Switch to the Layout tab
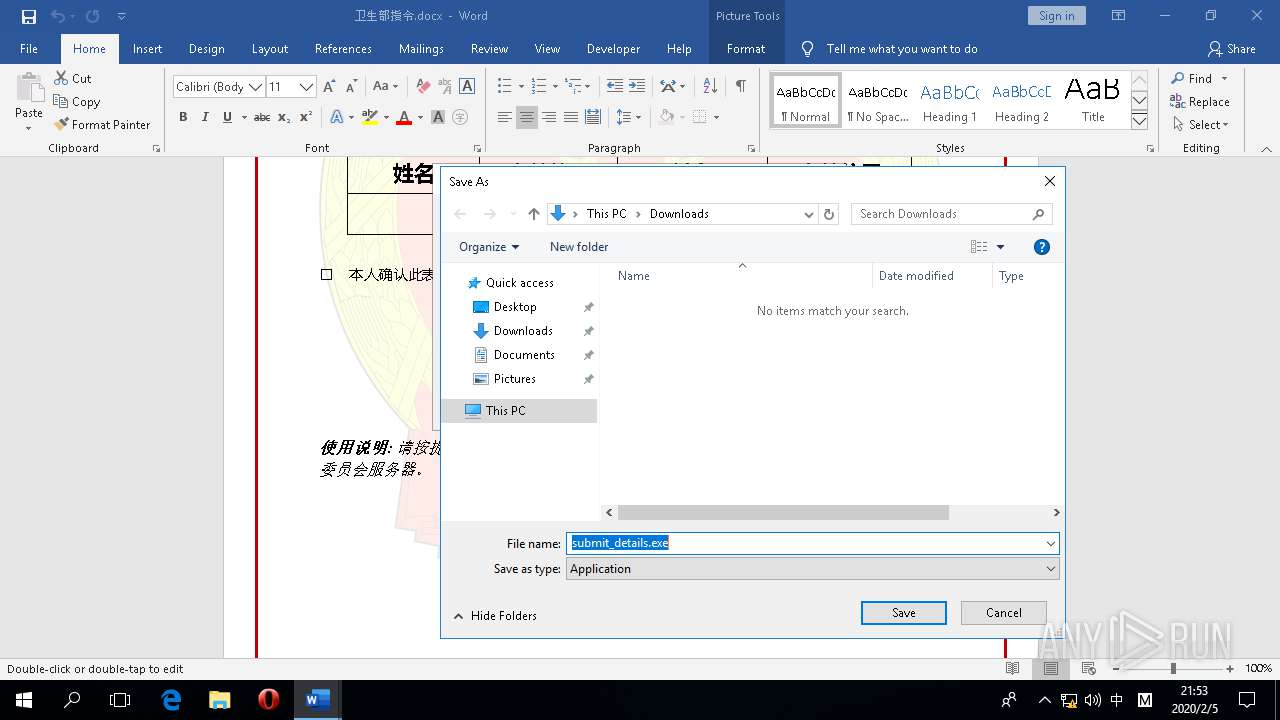The width and height of the screenshot is (1280, 720). click(270, 48)
